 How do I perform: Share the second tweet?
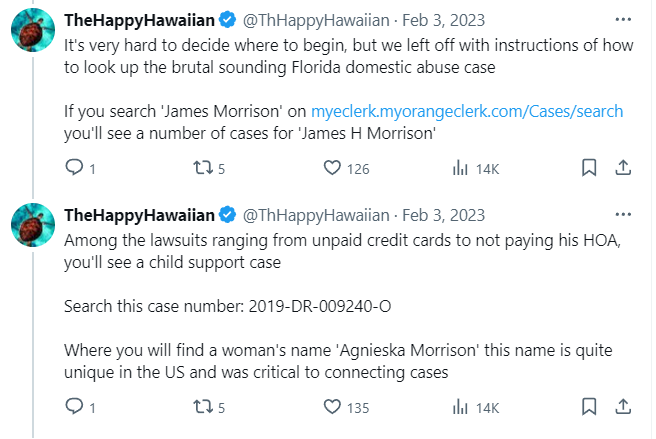(x=621, y=406)
